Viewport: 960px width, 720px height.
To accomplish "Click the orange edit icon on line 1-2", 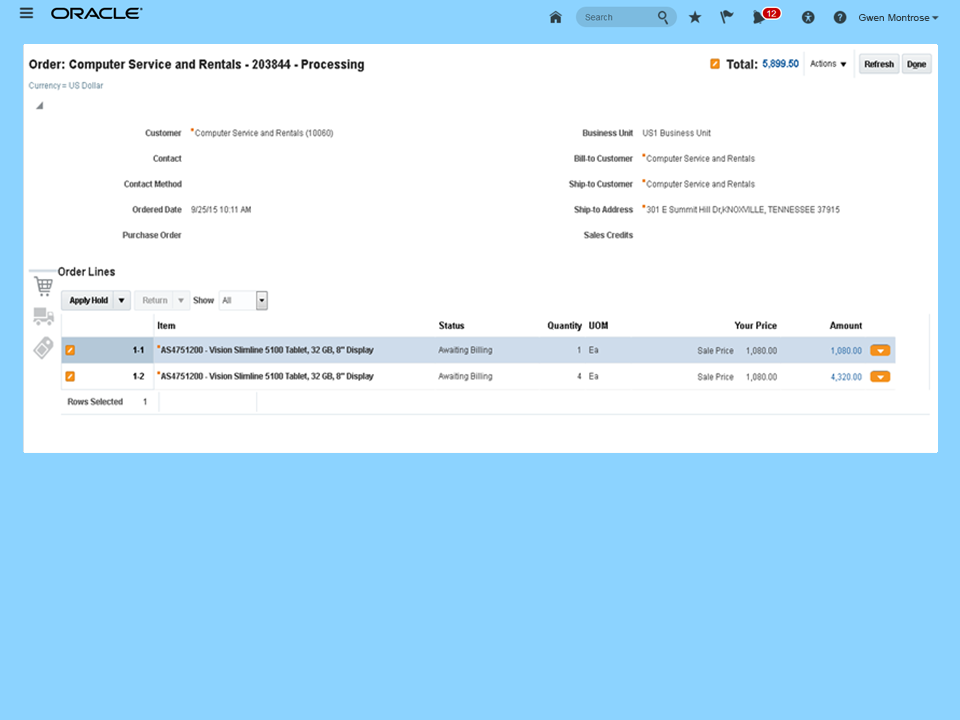I will [70, 377].
